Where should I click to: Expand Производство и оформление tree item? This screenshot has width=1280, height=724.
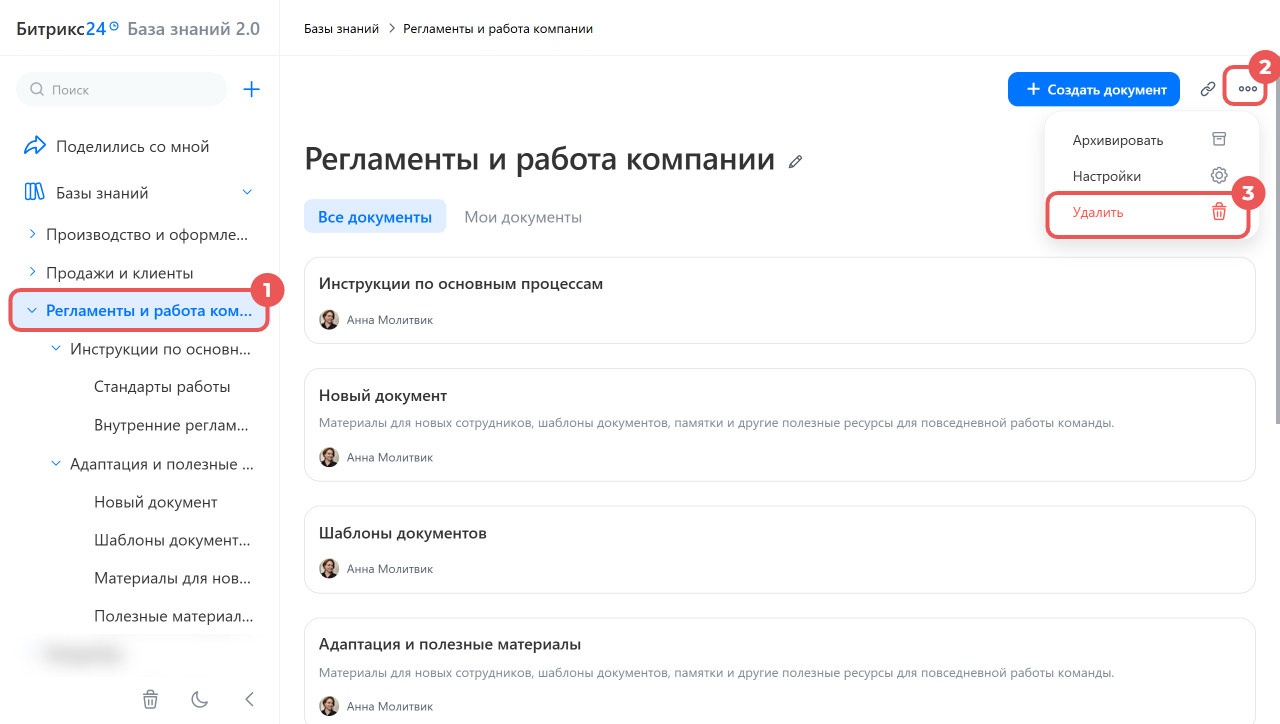pos(32,234)
